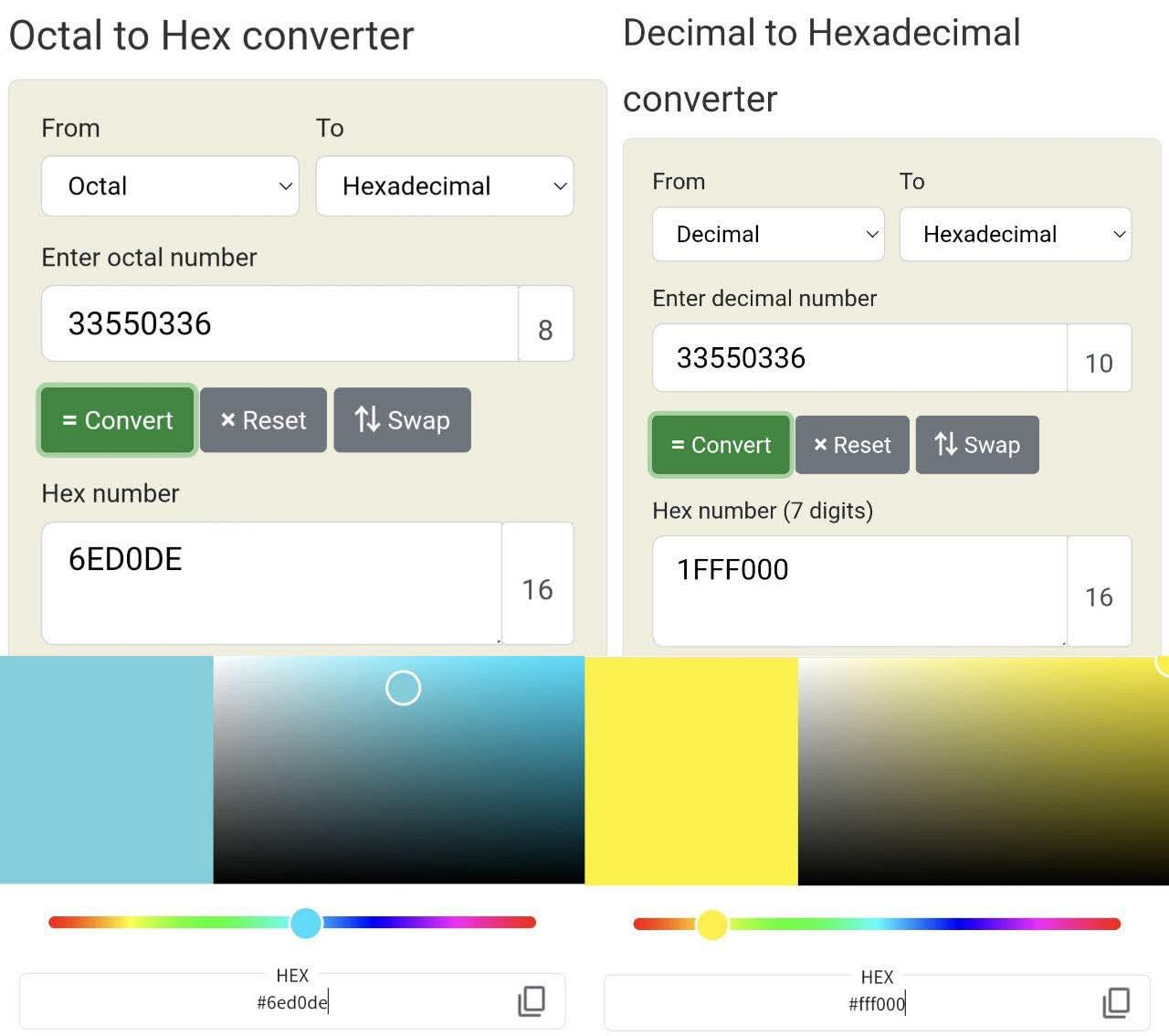Click 'Octal to Hex converter' heading

(x=212, y=36)
